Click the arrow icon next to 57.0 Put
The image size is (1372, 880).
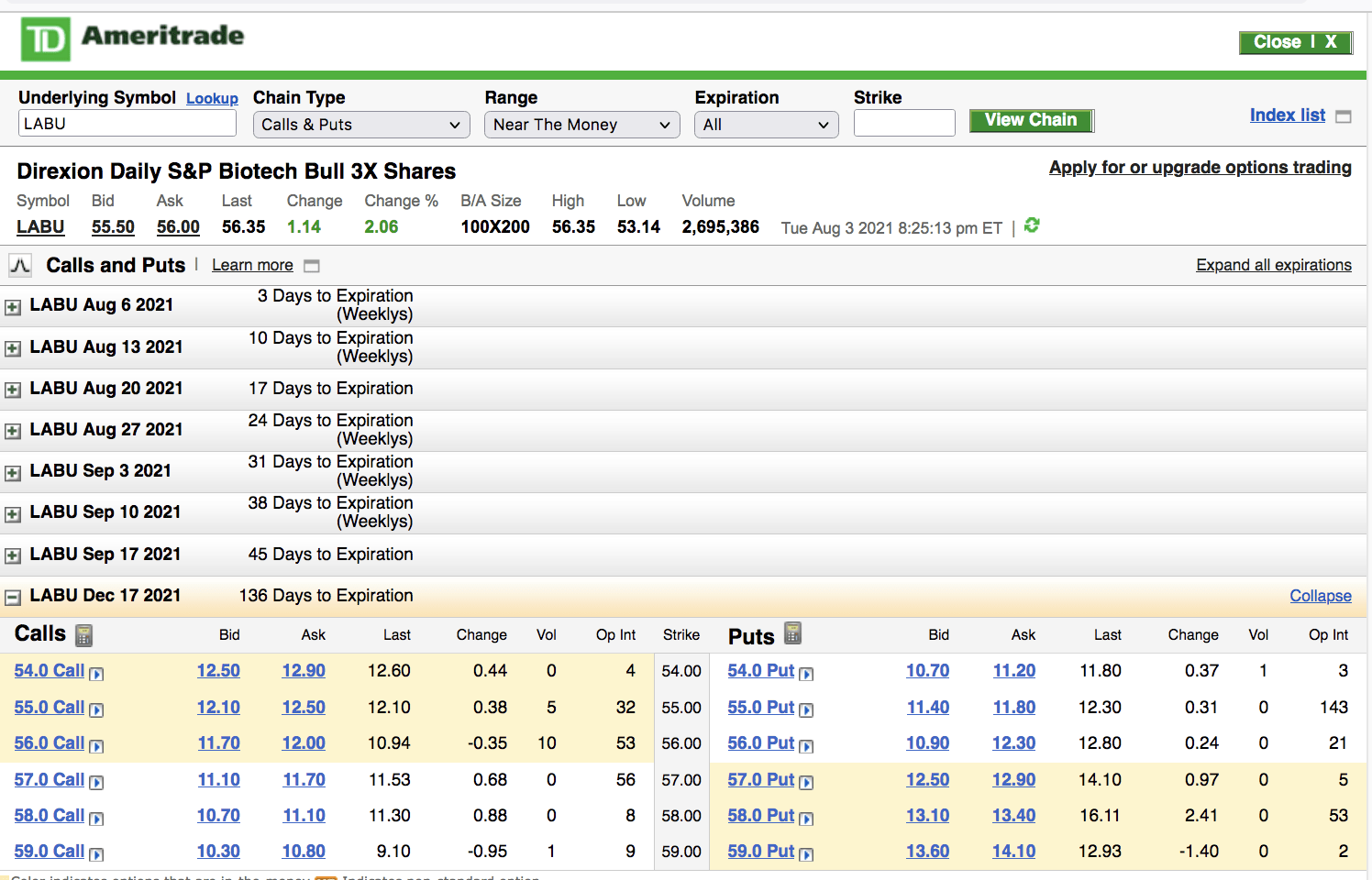(x=806, y=783)
